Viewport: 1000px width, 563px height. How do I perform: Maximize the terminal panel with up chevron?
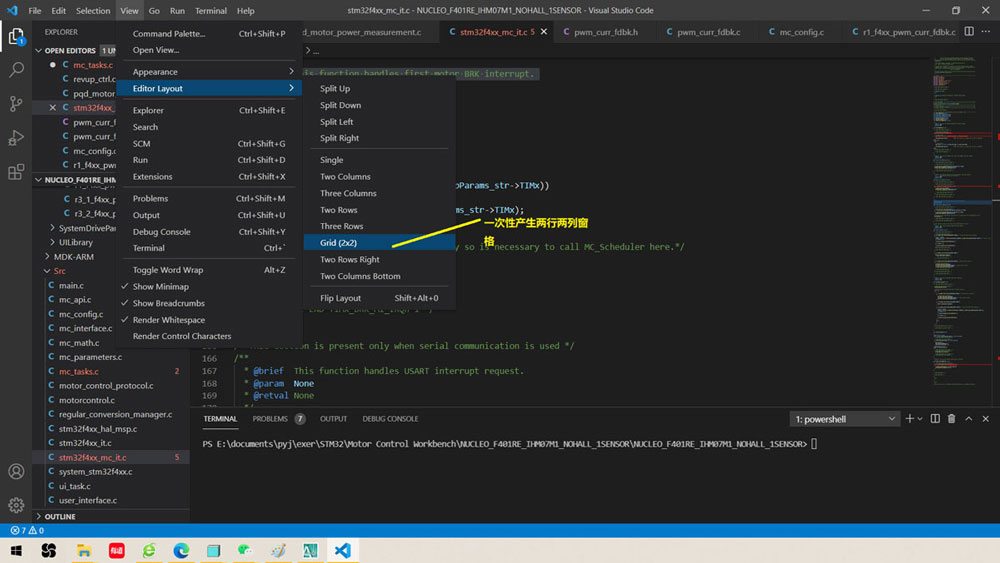969,419
